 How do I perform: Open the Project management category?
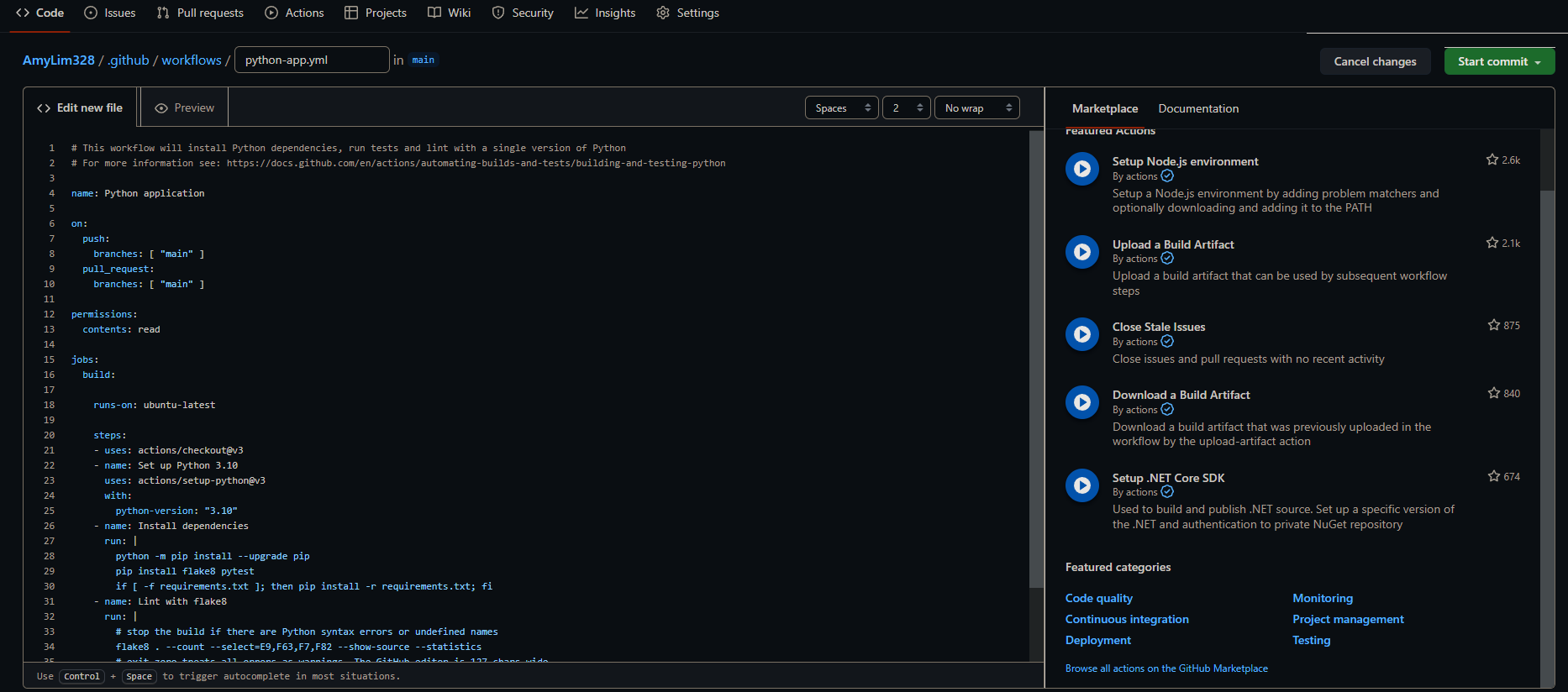(x=1348, y=619)
